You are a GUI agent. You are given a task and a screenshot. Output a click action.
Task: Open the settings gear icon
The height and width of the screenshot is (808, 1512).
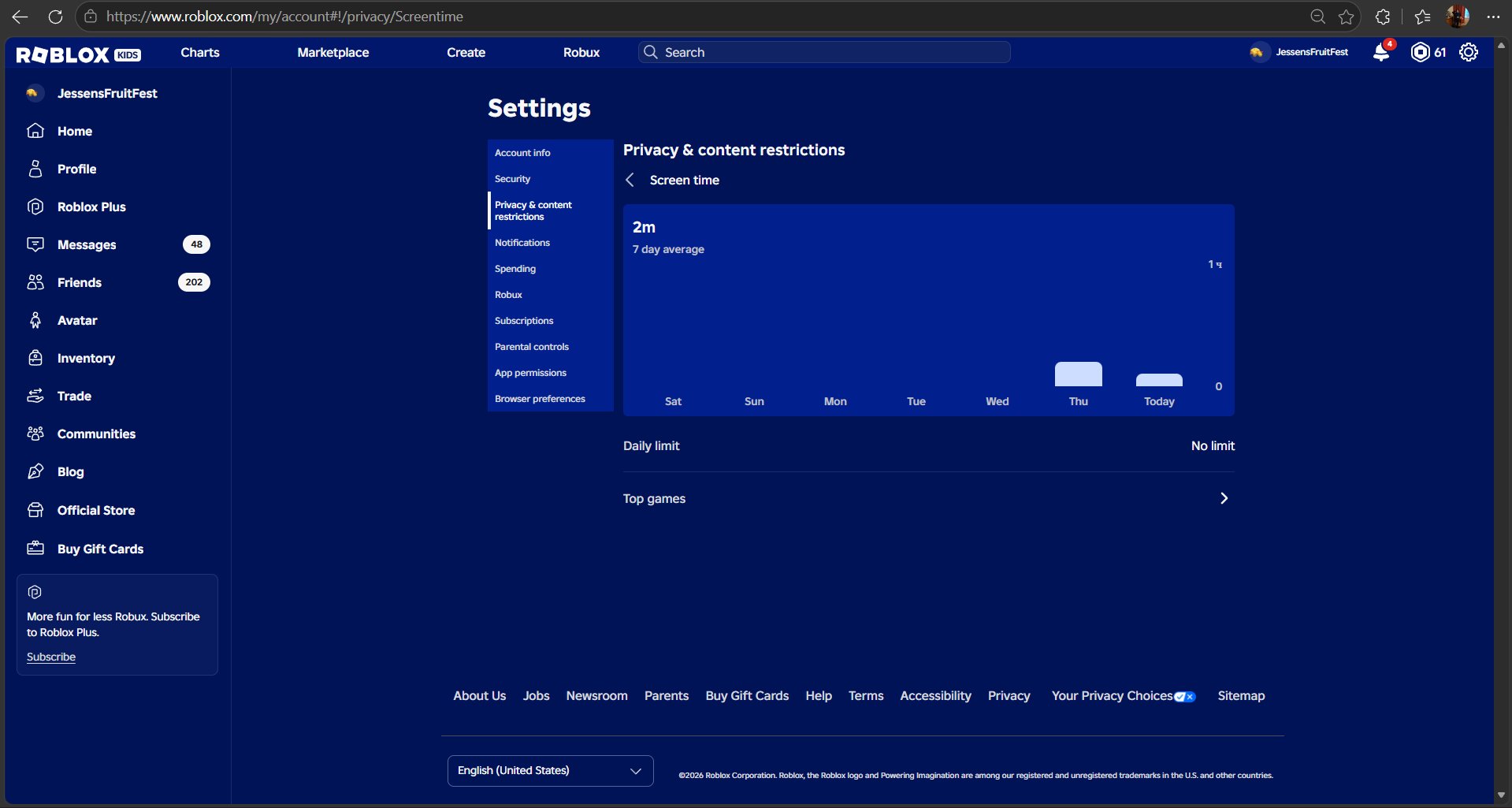tap(1469, 53)
